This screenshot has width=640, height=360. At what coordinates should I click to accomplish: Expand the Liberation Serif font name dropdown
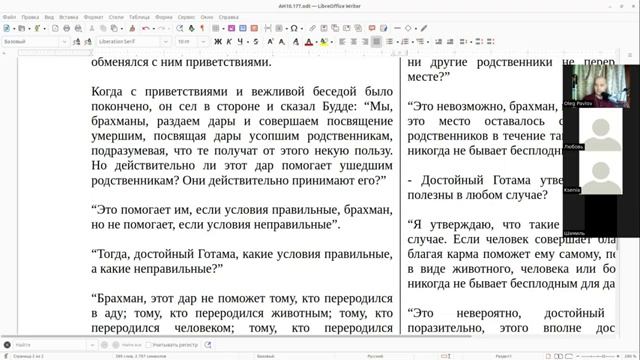[165, 42]
